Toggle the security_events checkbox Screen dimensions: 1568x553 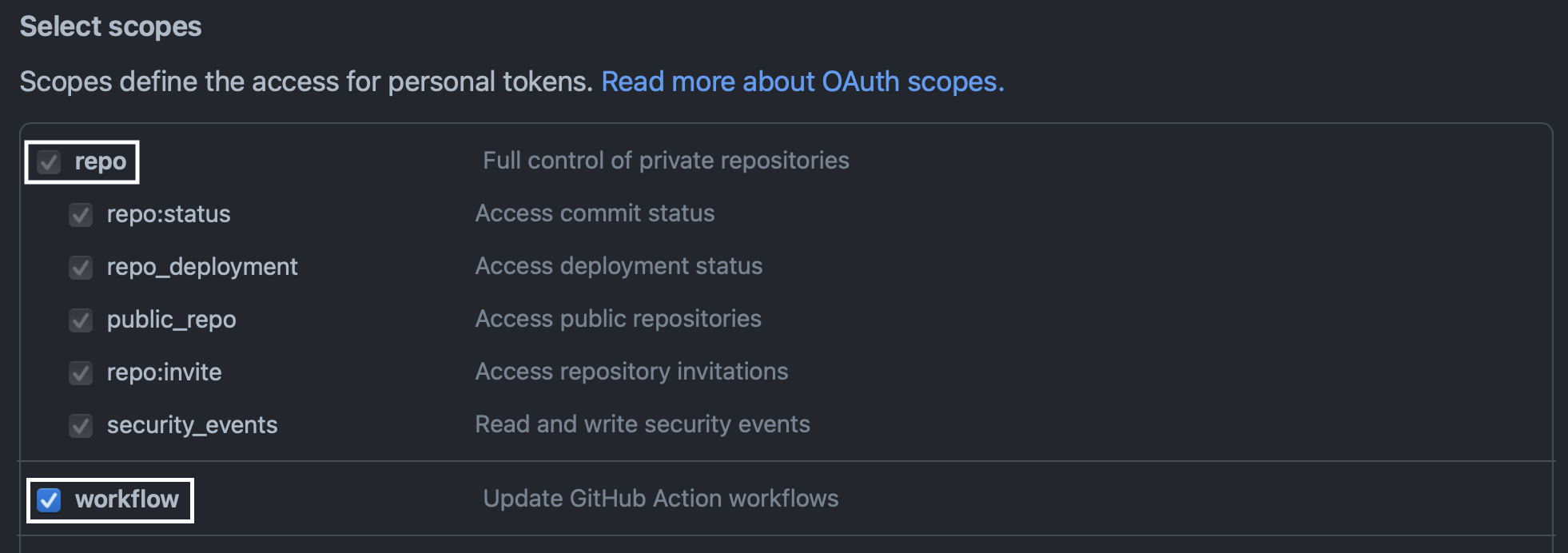click(x=81, y=426)
